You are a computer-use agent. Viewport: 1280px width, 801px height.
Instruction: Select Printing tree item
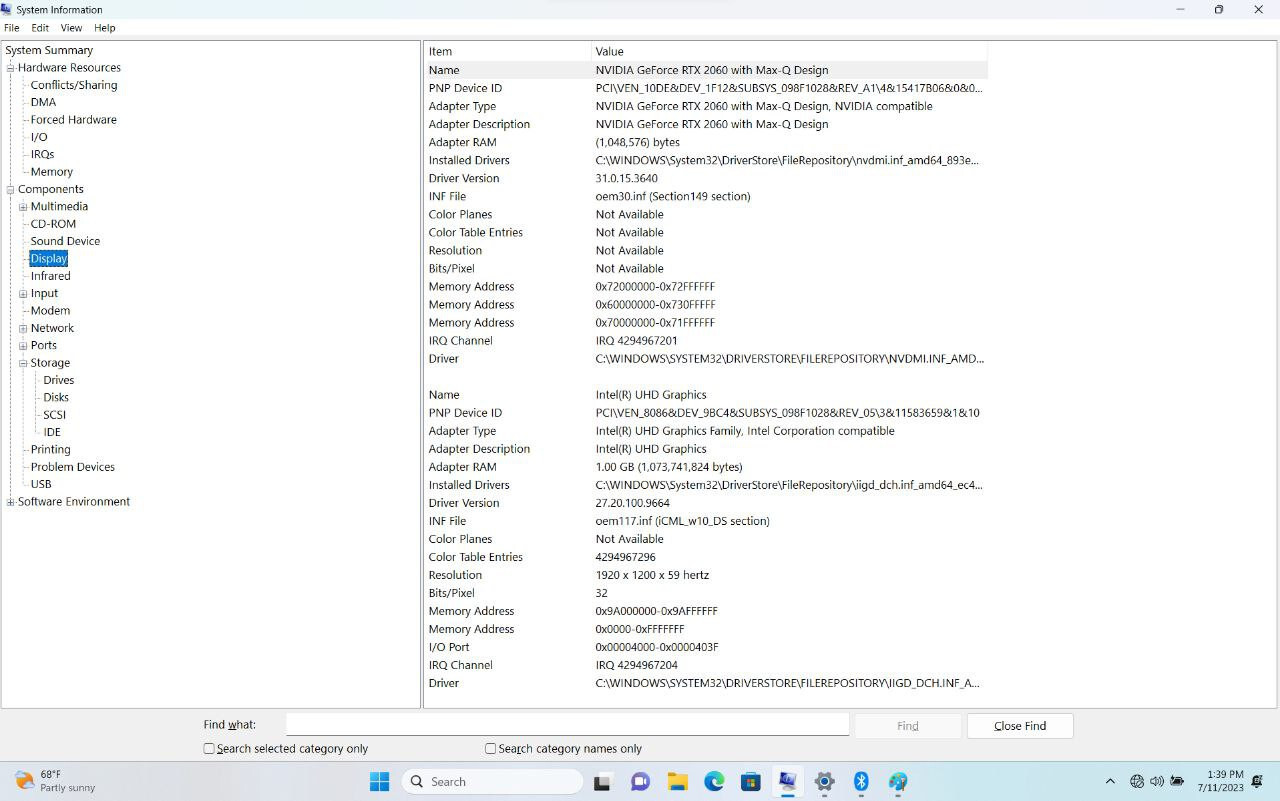50,450
